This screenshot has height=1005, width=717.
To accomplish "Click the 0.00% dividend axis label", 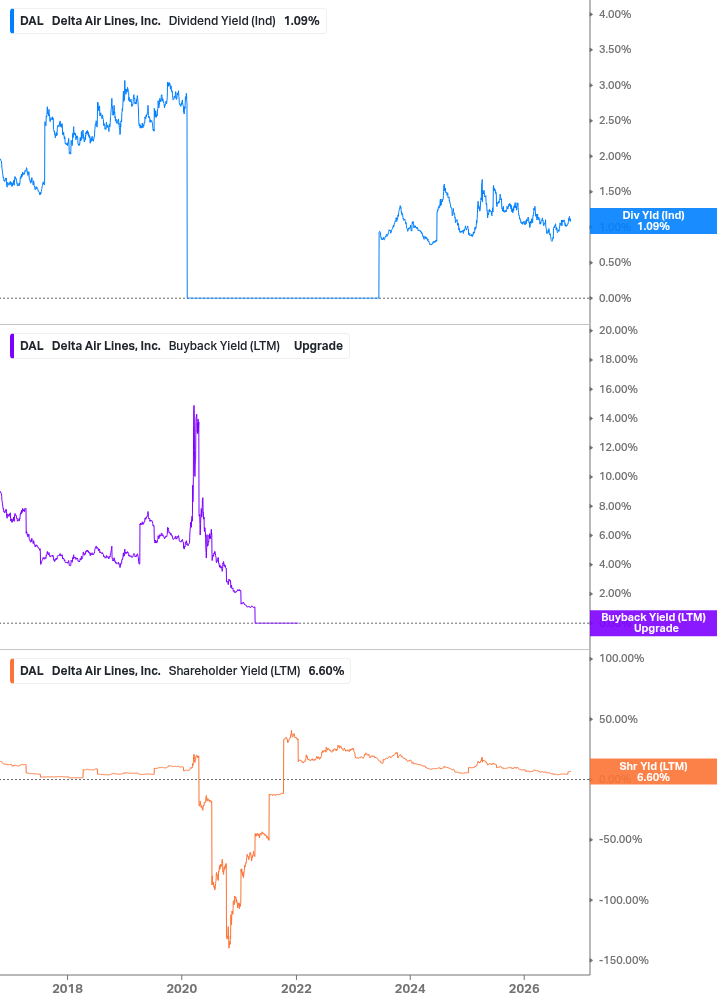I will click(x=615, y=298).
